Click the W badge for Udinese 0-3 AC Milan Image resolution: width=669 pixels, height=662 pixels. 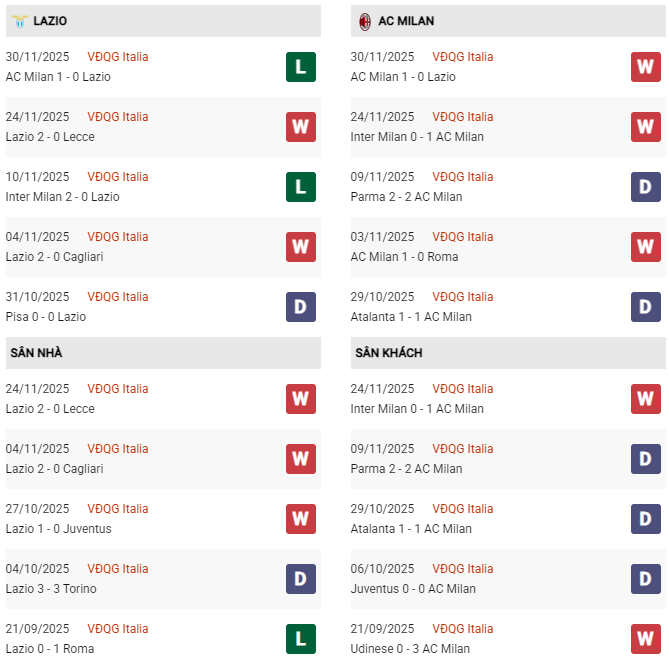coord(645,639)
